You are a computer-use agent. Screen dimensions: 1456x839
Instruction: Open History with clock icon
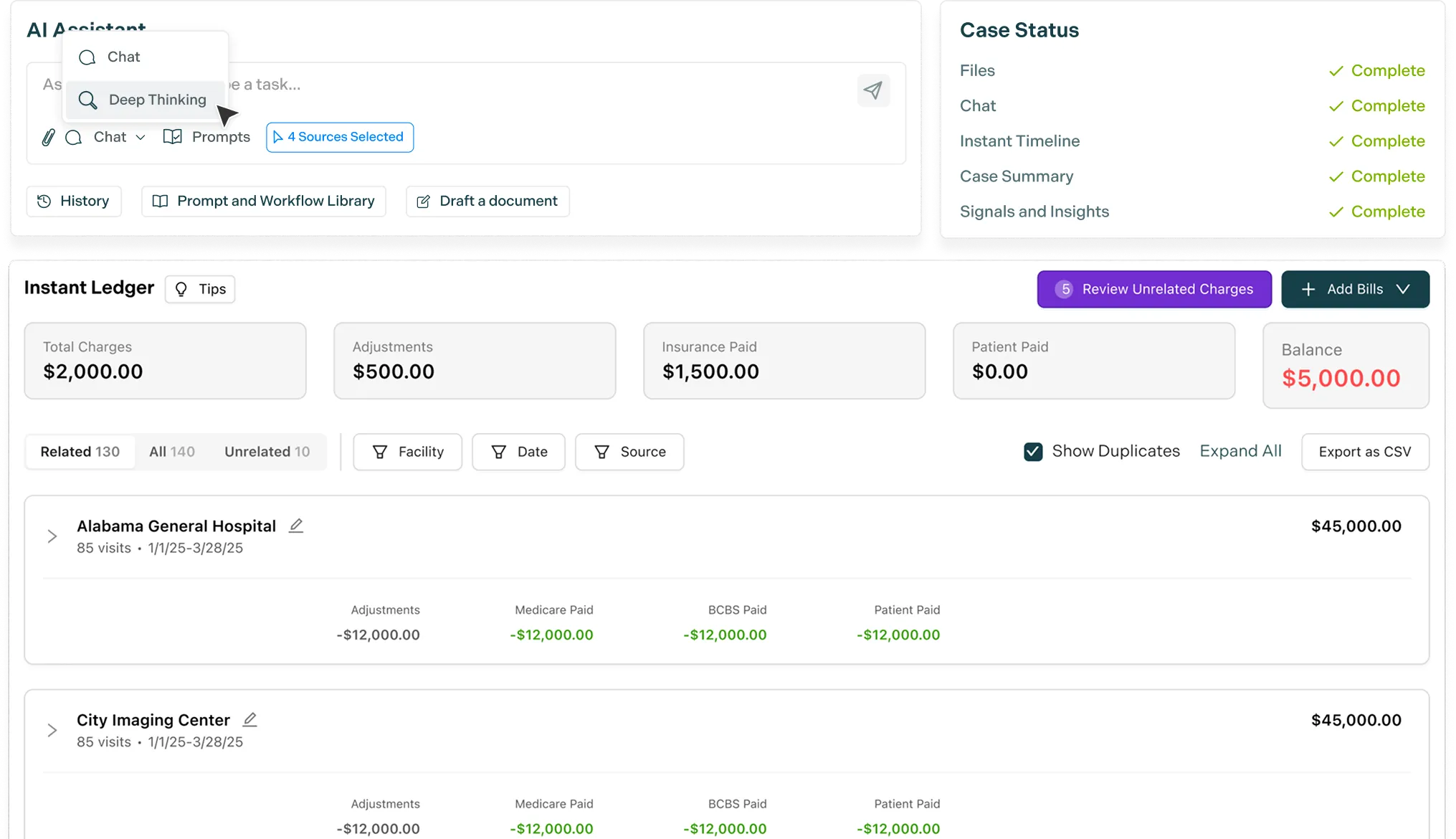[x=74, y=202]
